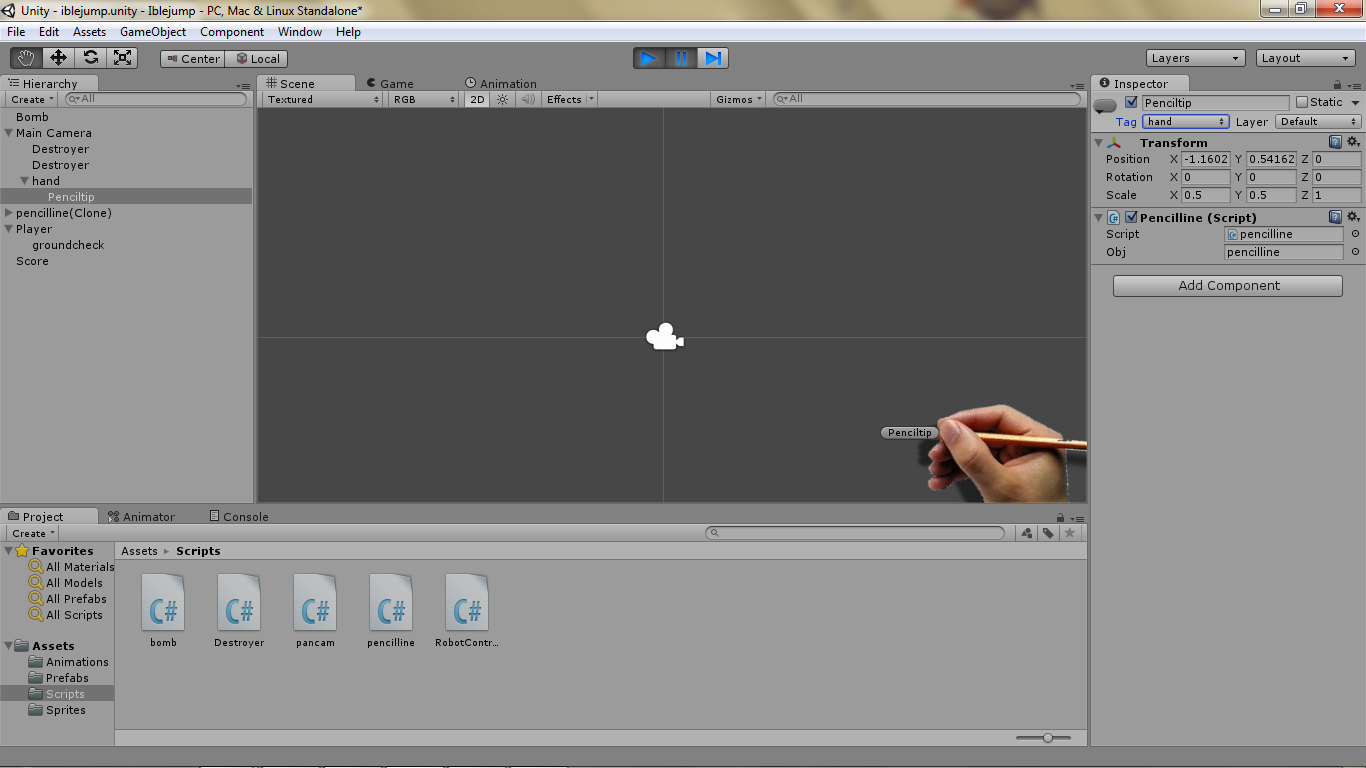Click Add Component button

click(1228, 285)
